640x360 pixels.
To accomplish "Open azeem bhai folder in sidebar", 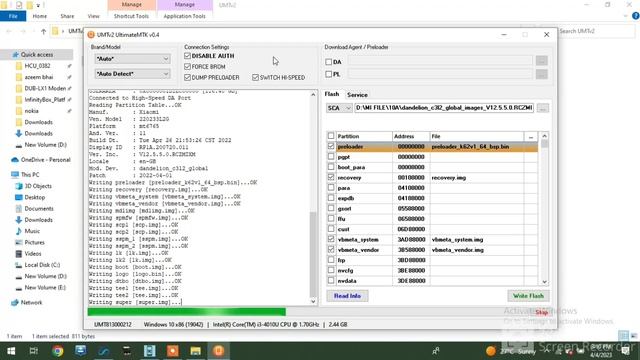I will pos(38,77).
